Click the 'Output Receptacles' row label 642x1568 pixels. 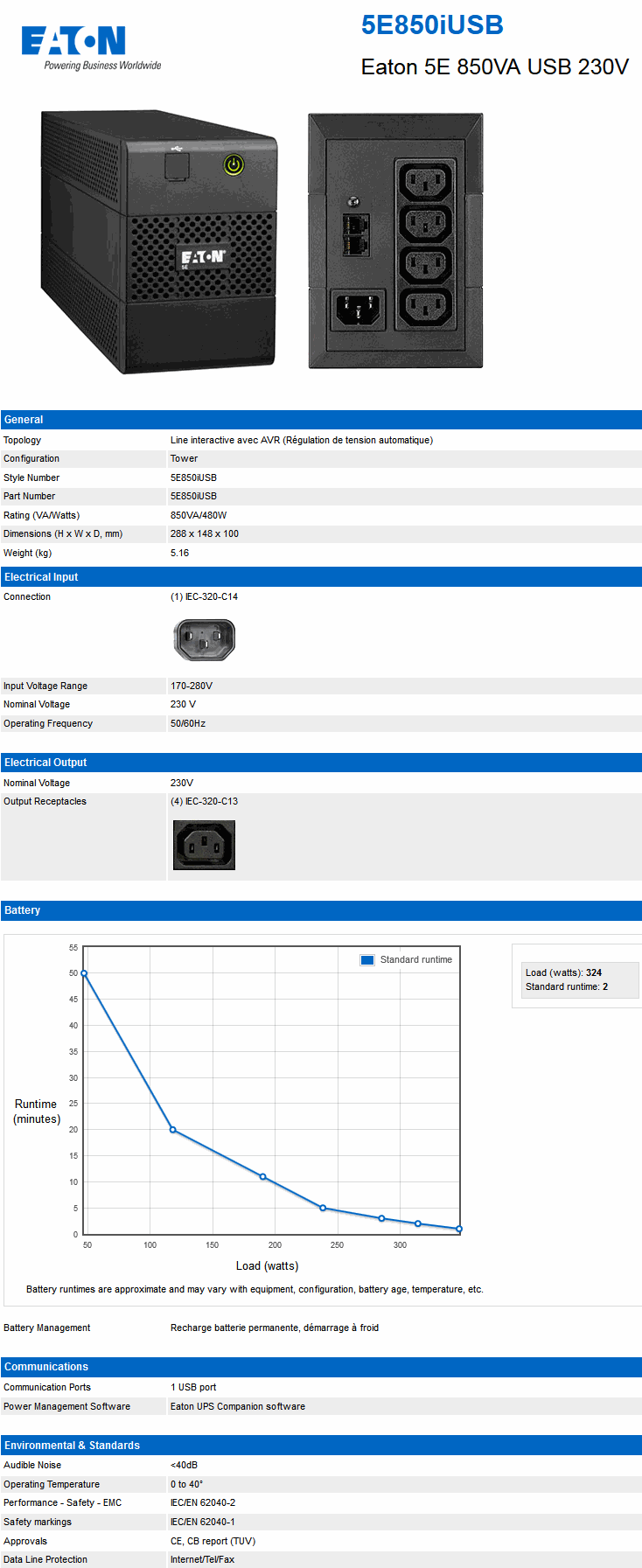pyautogui.click(x=45, y=801)
